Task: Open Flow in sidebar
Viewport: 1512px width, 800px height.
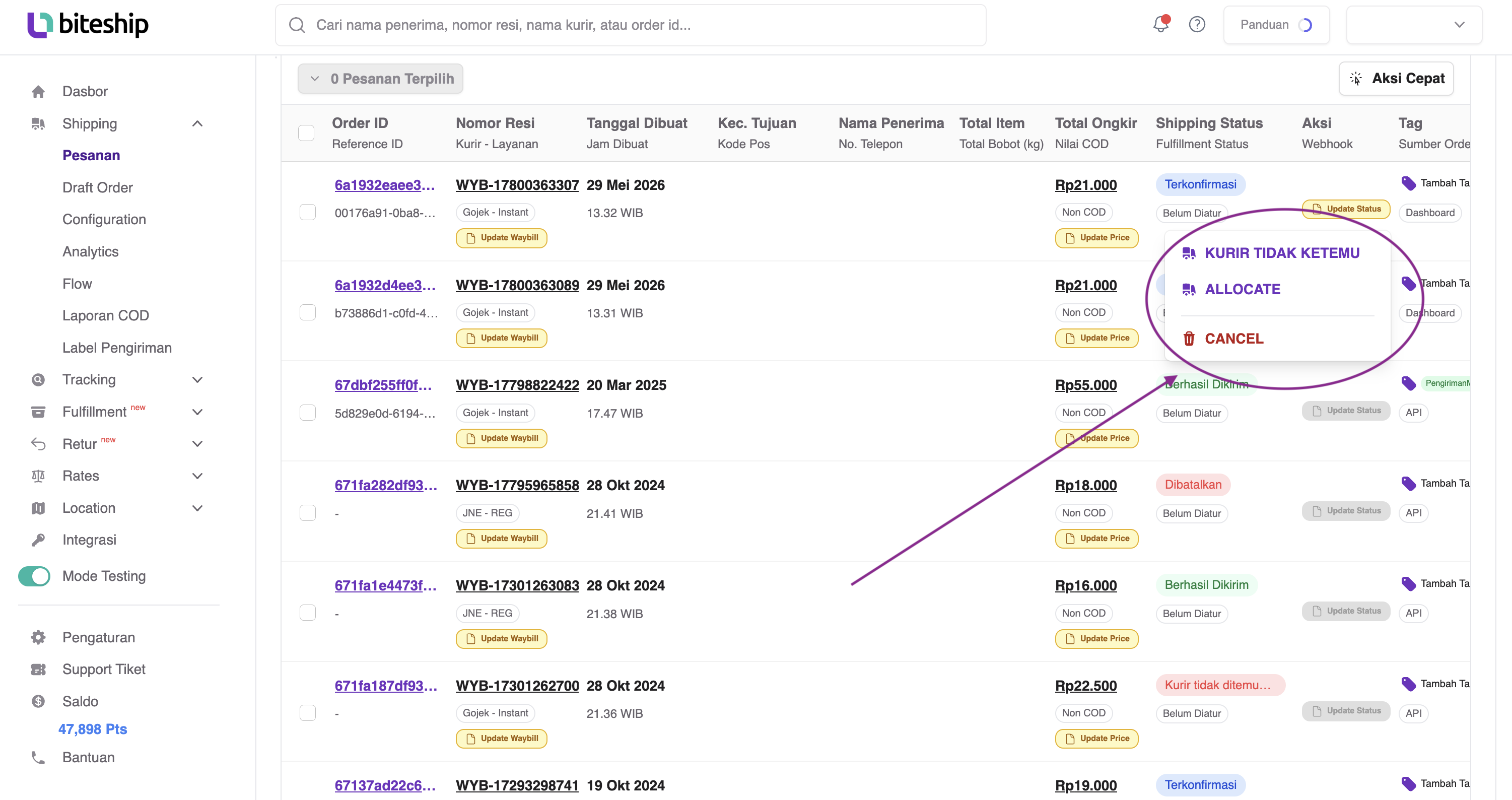Action: [x=77, y=284]
